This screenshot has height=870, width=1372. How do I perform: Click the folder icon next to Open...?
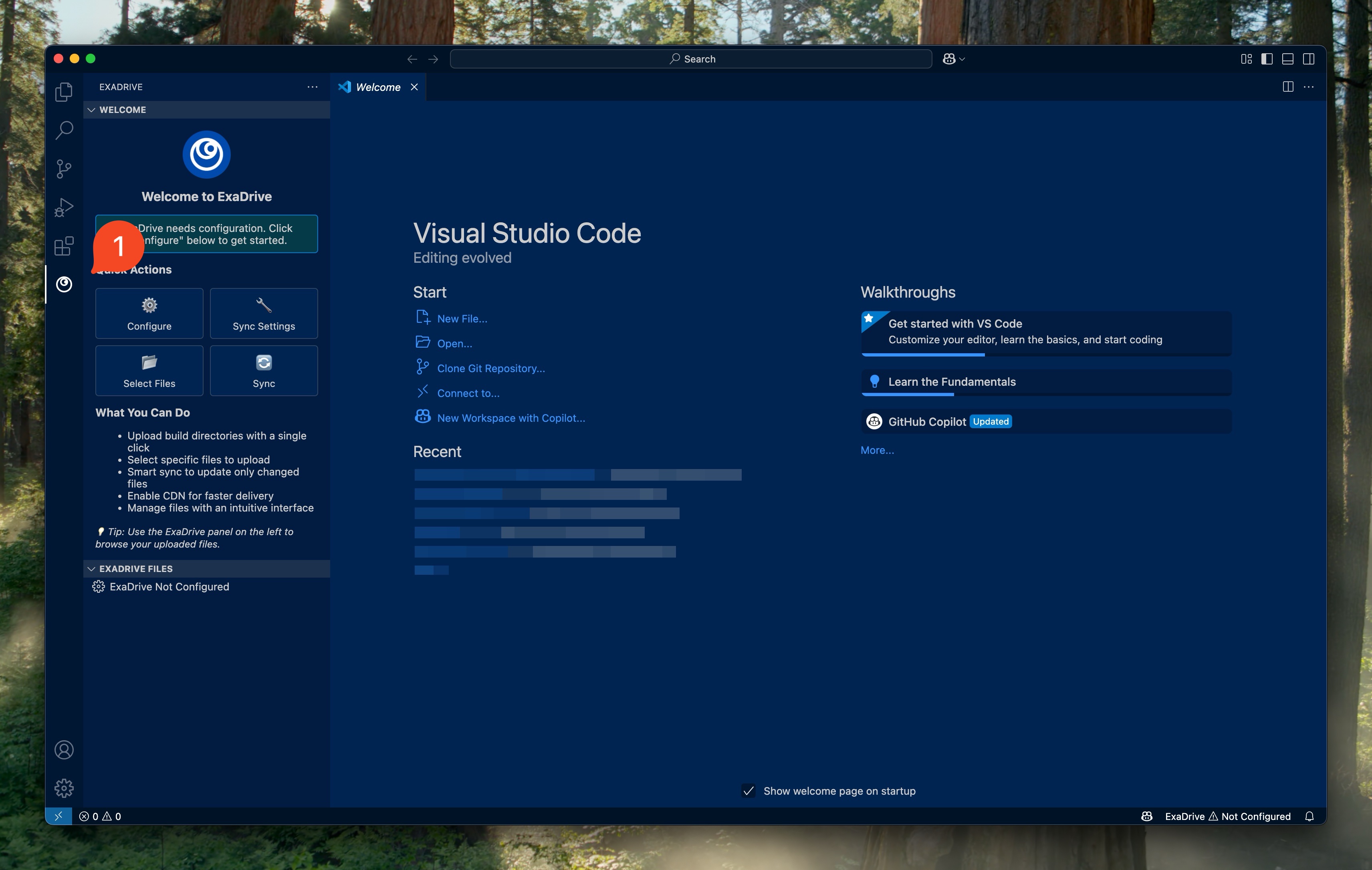click(423, 342)
